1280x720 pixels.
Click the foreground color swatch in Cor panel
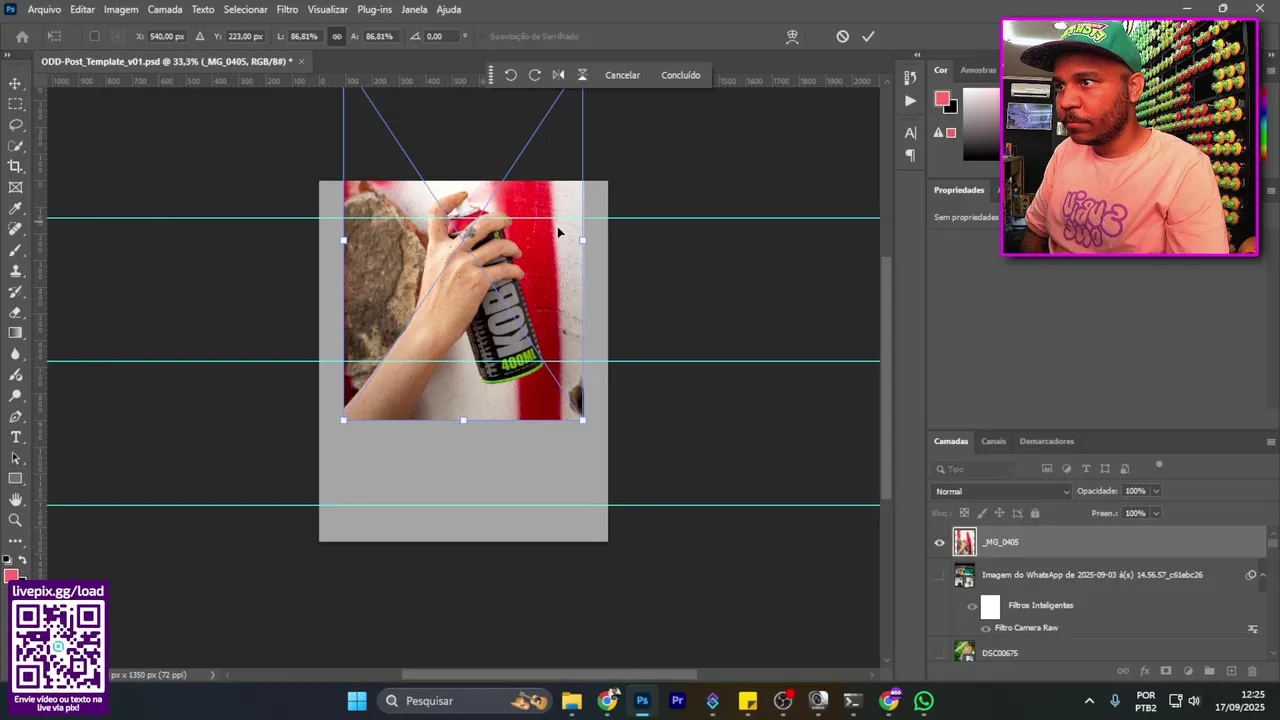click(942, 98)
